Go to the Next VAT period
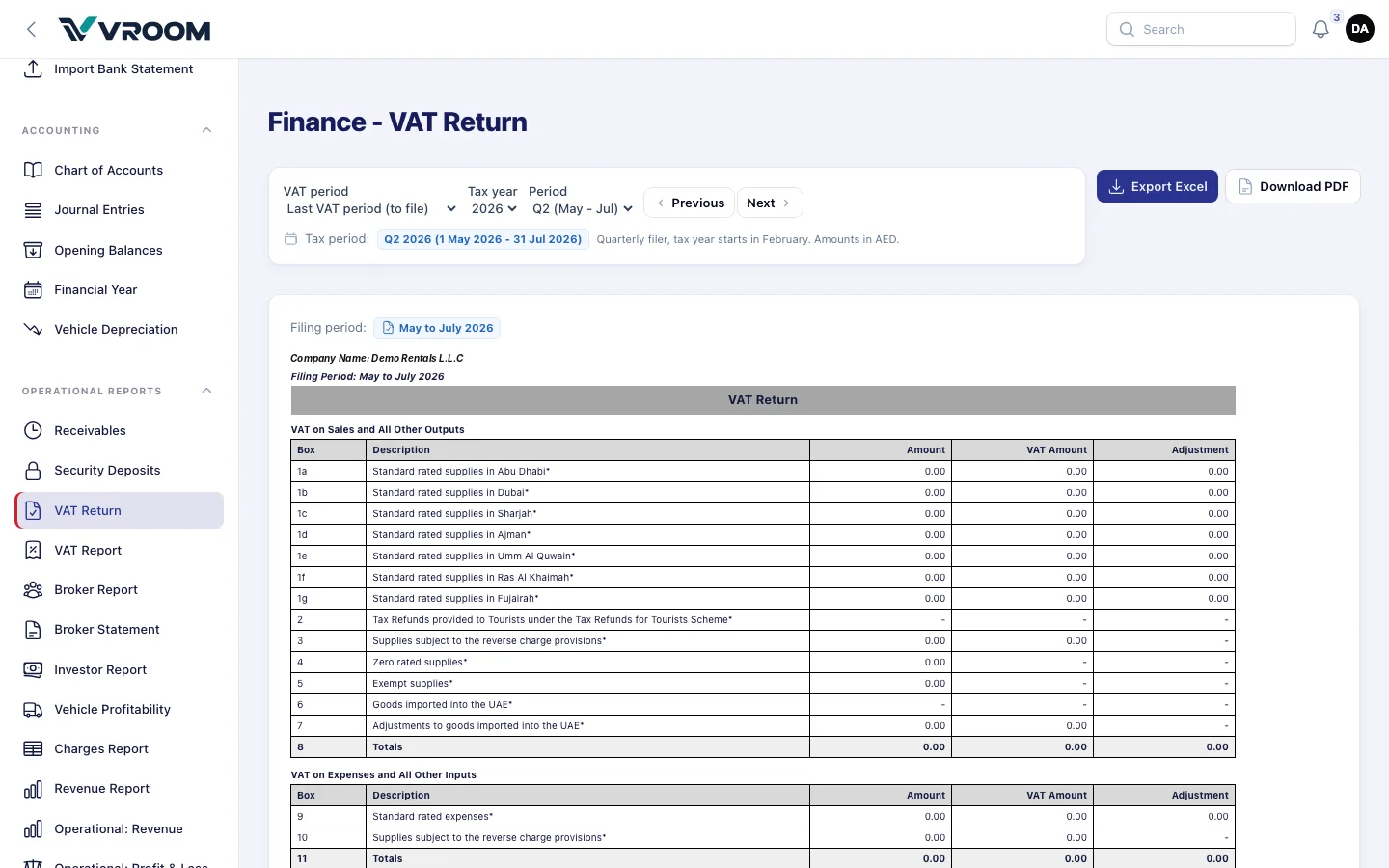The image size is (1389, 868). pos(770,203)
